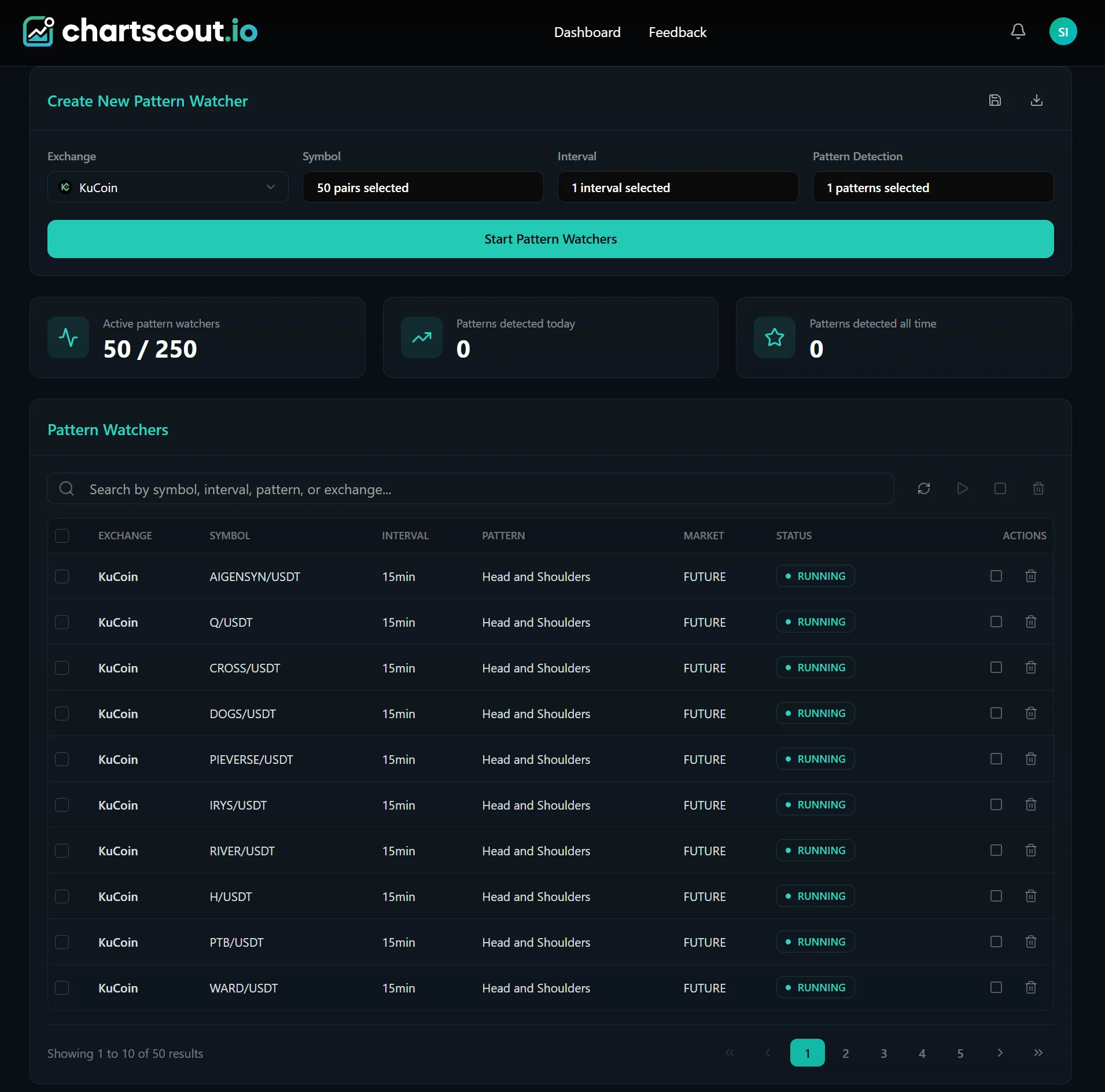The width and height of the screenshot is (1105, 1092).
Task: Check the PIEVERSE/USDT row checkbox
Action: pyautogui.click(x=62, y=759)
